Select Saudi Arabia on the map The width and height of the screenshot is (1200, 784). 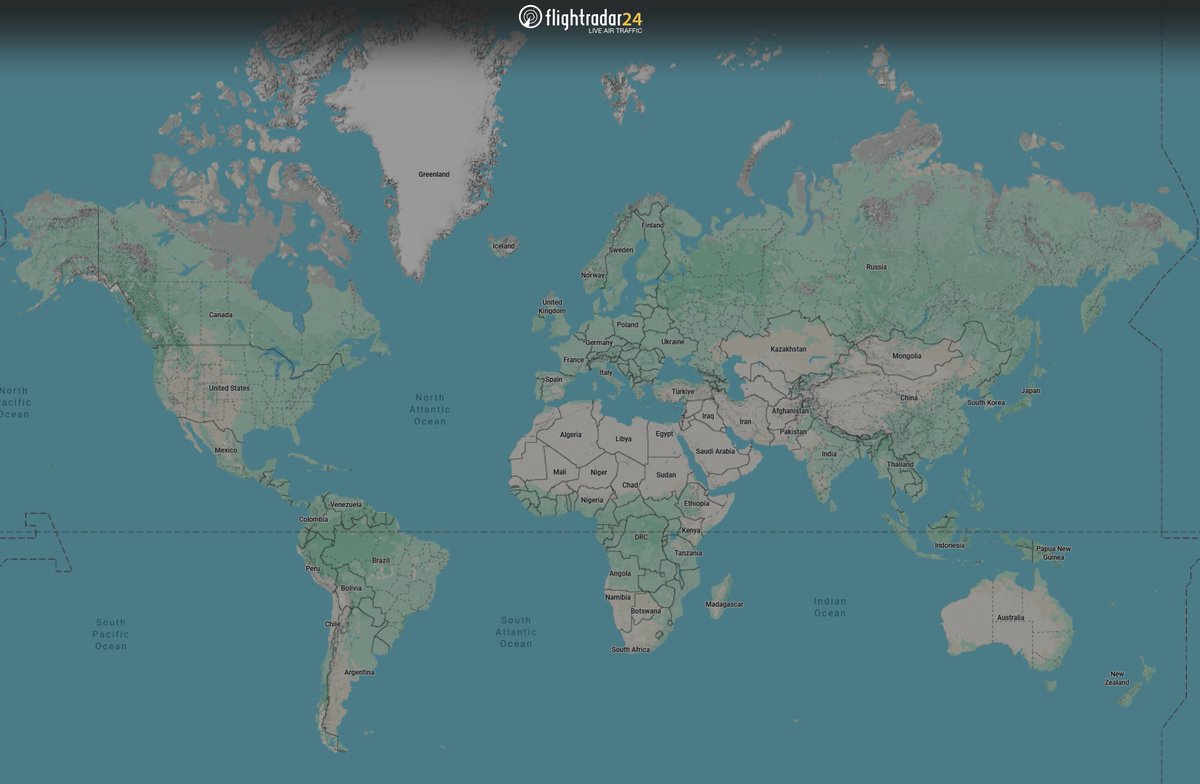tap(716, 450)
